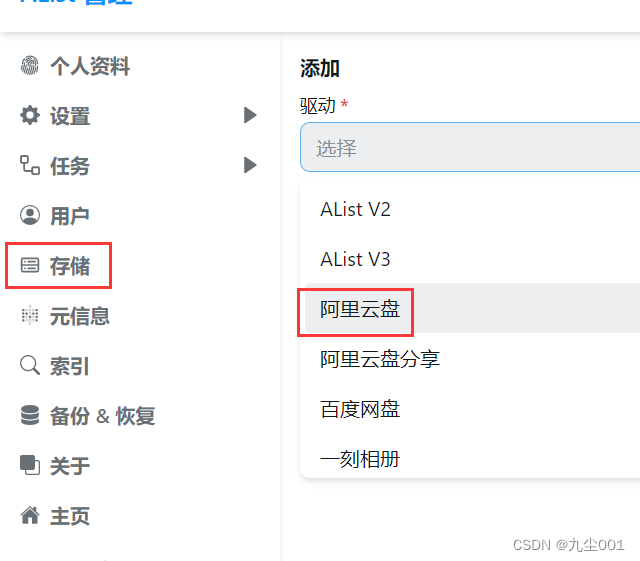Click the magnifier icon beside 索引
The width and height of the screenshot is (640, 561).
tap(30, 365)
